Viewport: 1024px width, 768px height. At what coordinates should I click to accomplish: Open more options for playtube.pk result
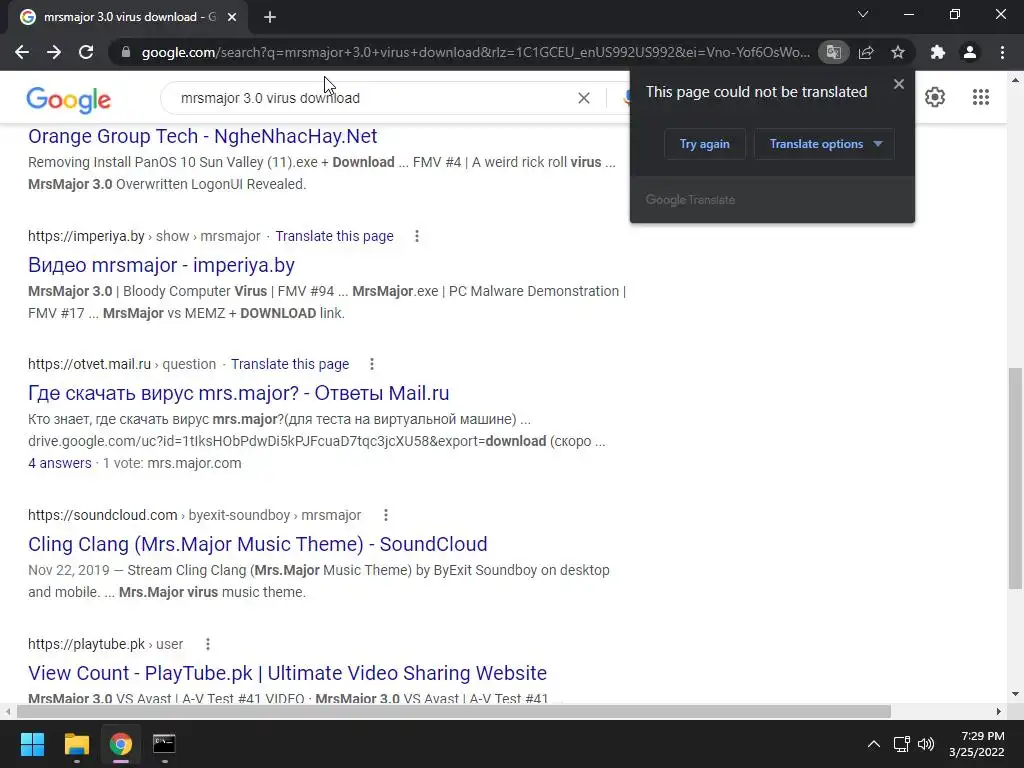[208, 644]
